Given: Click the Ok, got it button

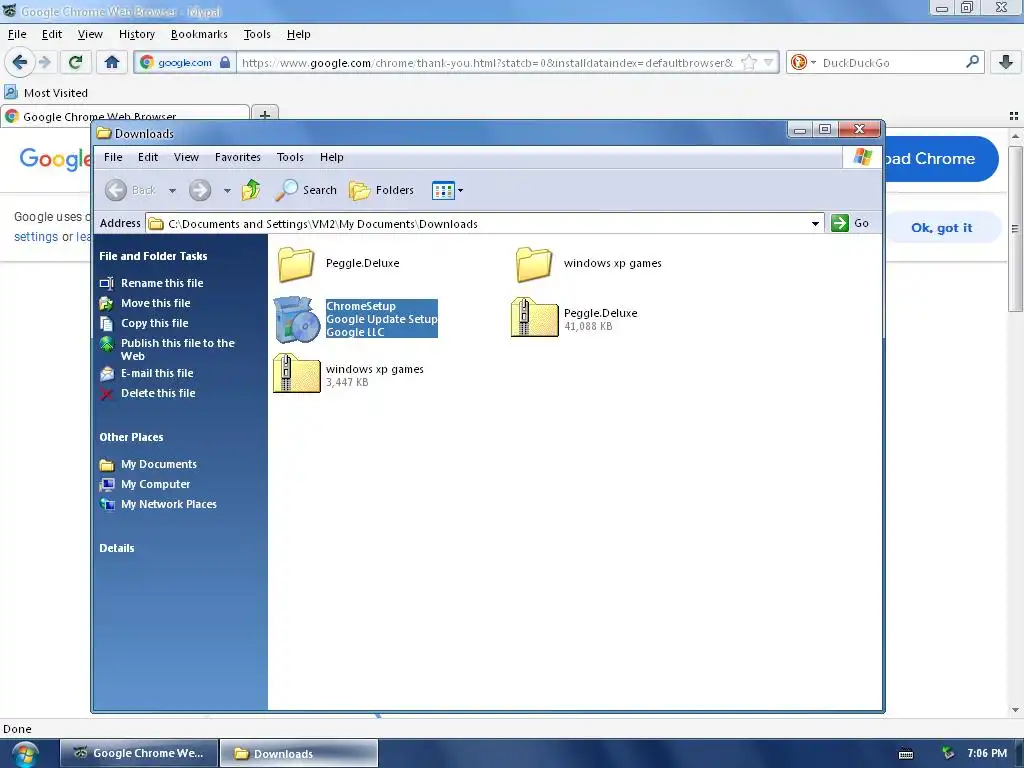Looking at the screenshot, I should point(942,227).
